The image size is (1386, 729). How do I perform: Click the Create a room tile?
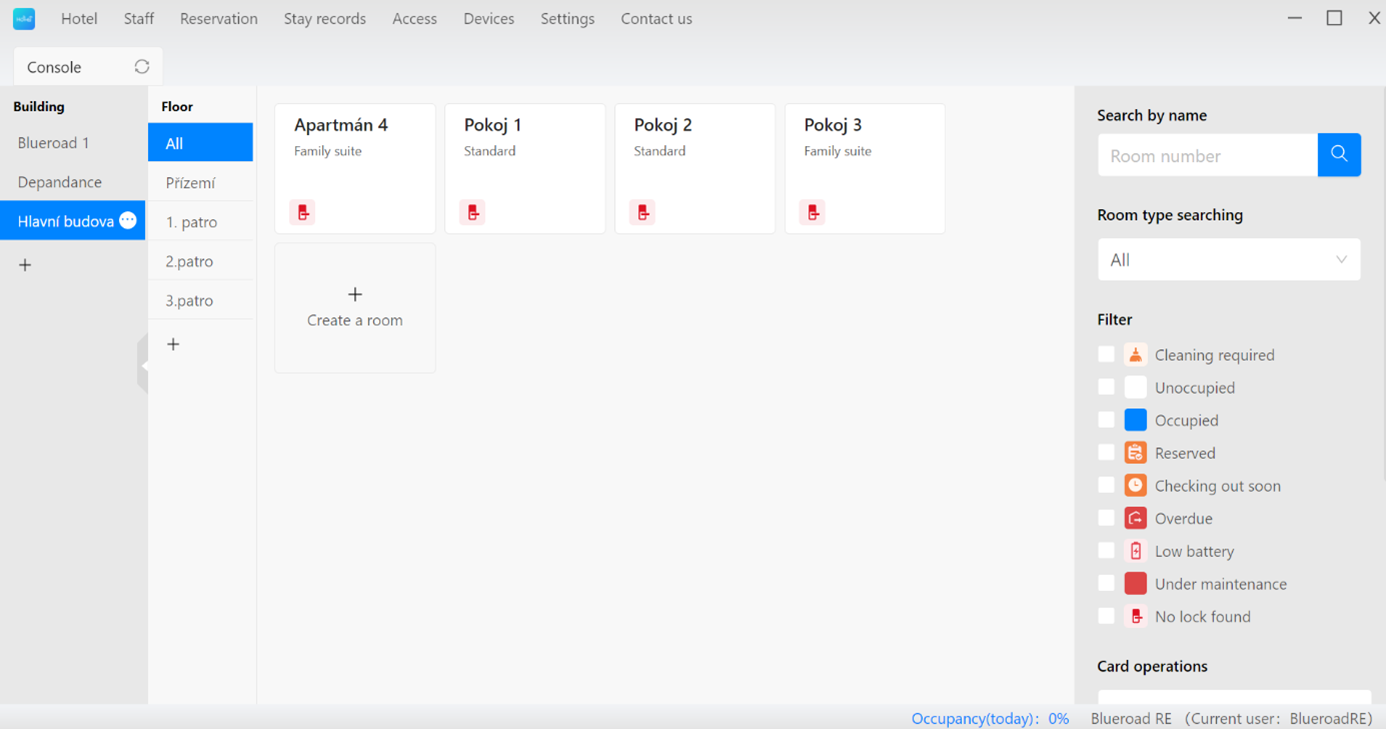tap(355, 308)
